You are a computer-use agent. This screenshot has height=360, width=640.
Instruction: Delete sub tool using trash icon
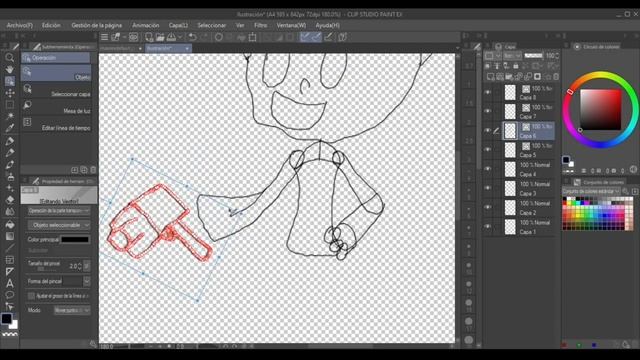pos(93,170)
